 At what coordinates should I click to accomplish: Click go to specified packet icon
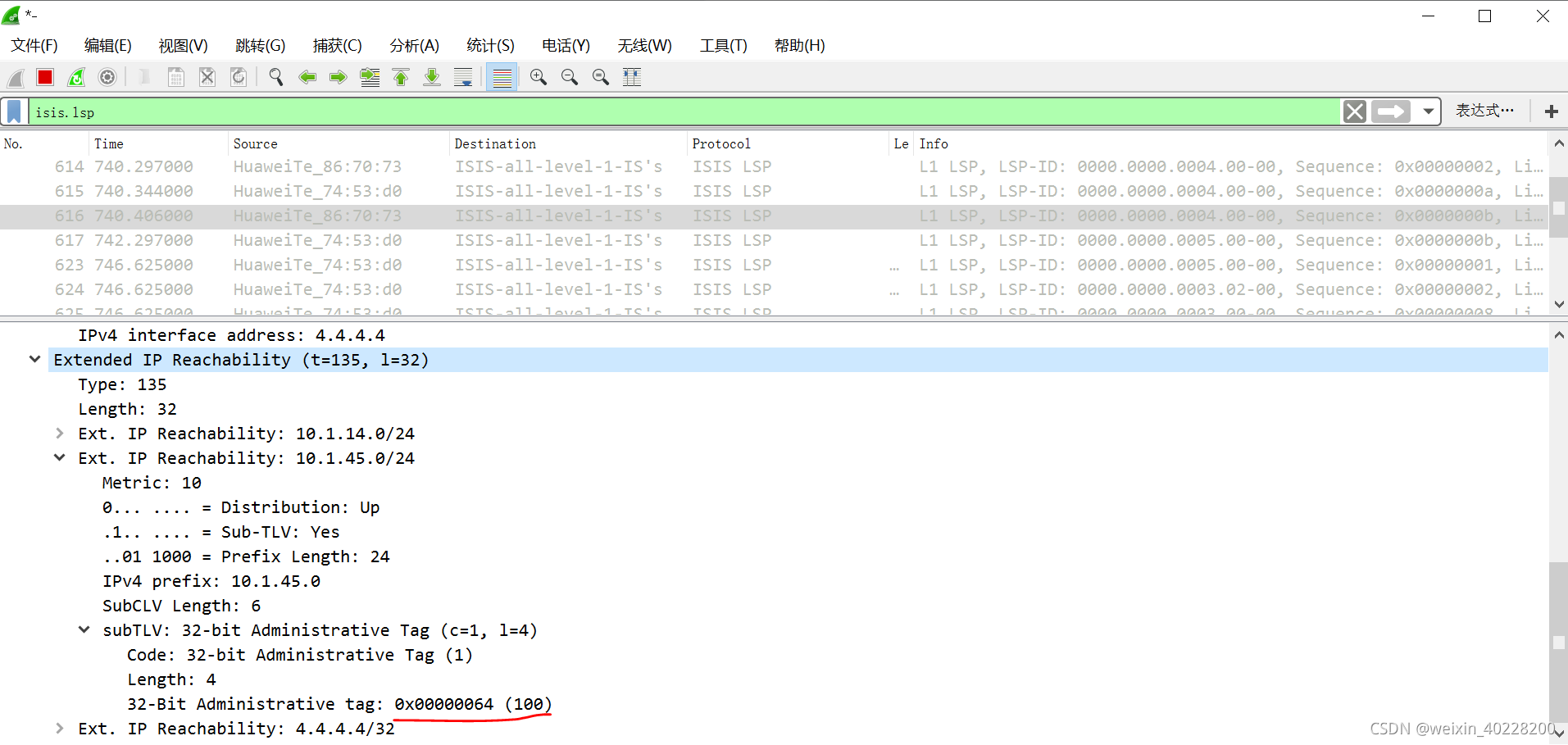click(370, 78)
